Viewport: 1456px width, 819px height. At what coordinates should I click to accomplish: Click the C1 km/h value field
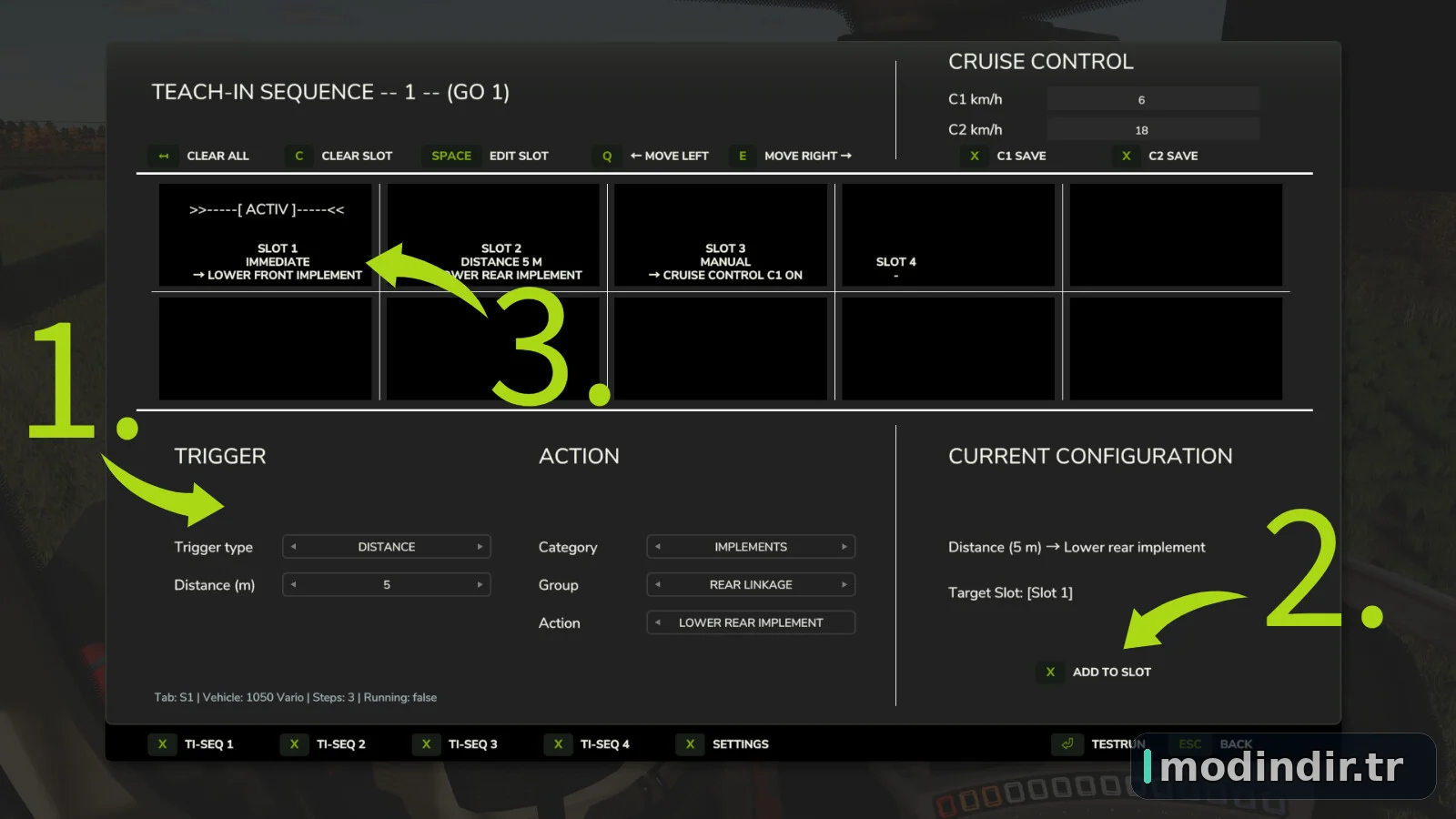coord(1153,99)
